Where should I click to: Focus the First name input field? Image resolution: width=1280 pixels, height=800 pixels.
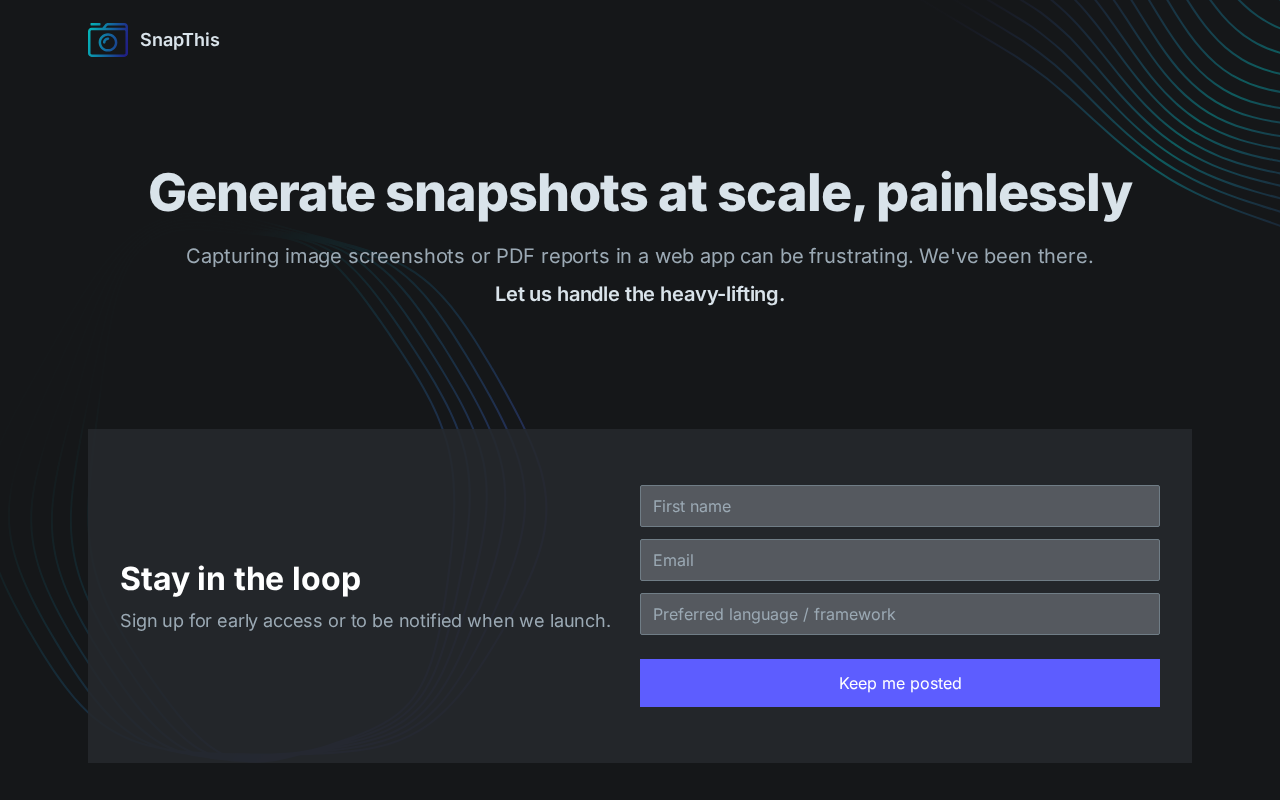click(x=900, y=506)
